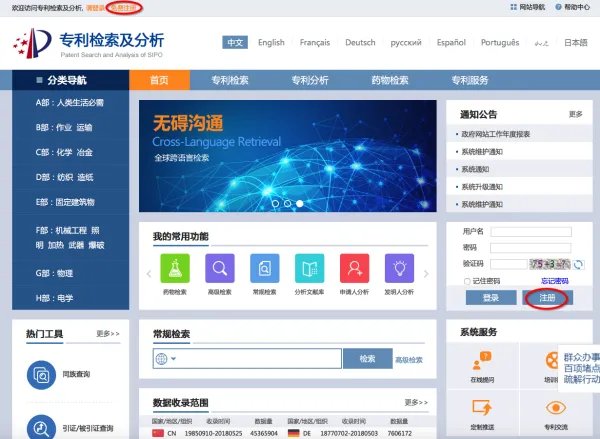
Task: Open the 专利分析 tab
Action: pyautogui.click(x=310, y=80)
